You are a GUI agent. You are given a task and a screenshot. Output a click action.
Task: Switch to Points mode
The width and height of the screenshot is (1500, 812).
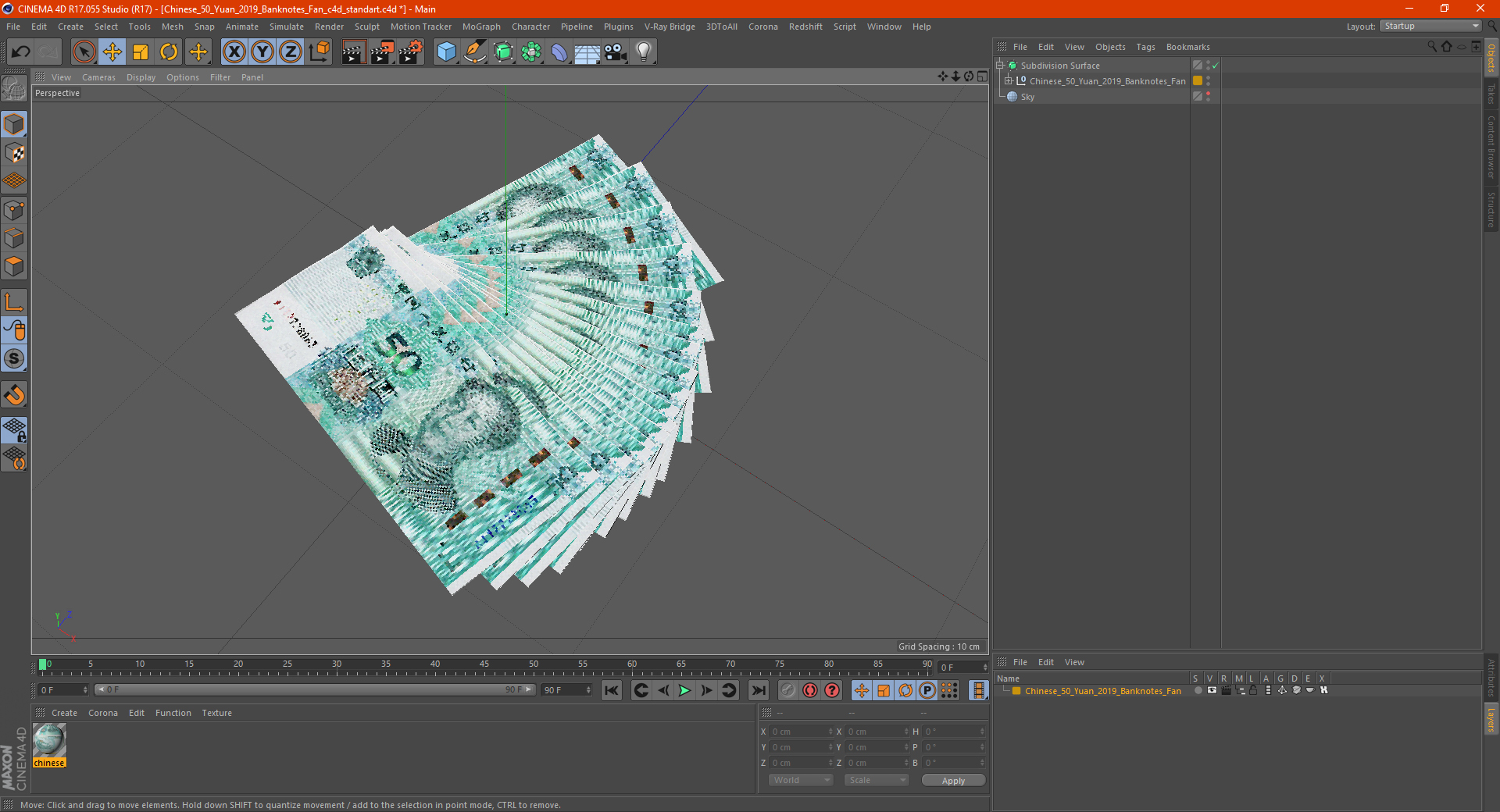[x=14, y=210]
